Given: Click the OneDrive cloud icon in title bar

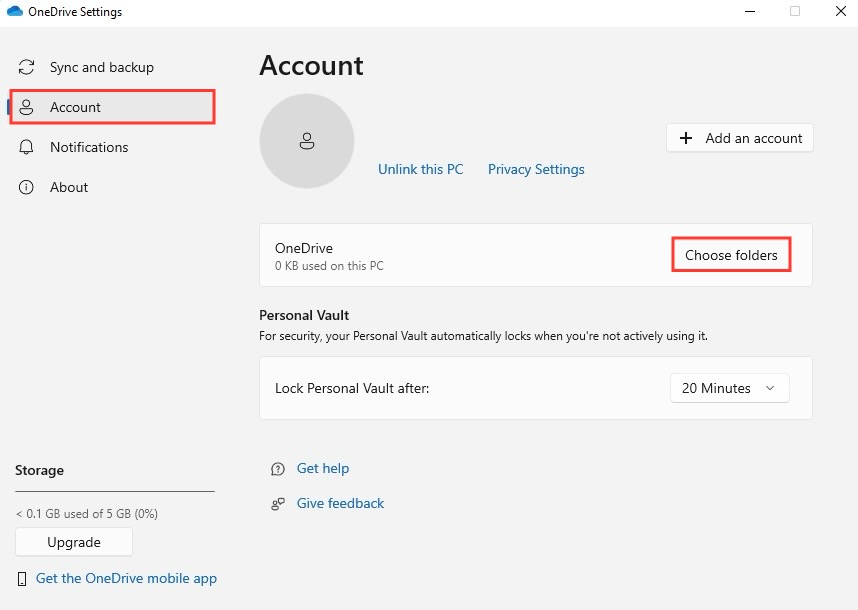Looking at the screenshot, I should click(14, 11).
